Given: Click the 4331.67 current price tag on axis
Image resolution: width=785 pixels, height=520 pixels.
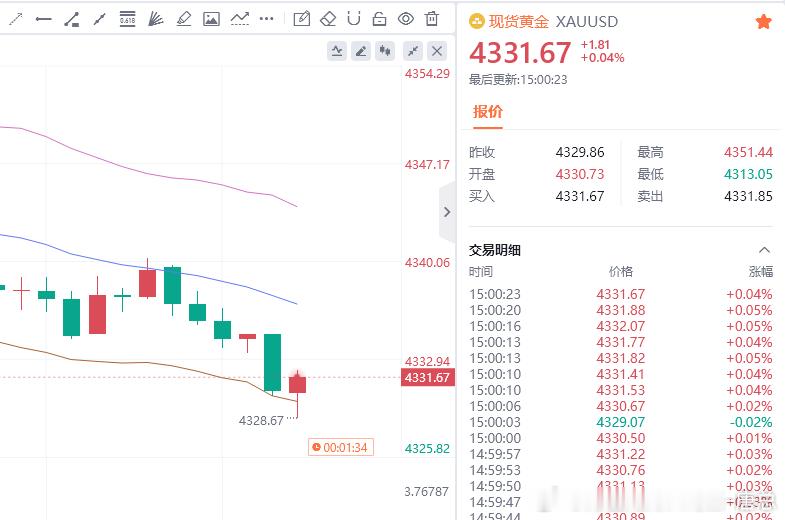Looking at the screenshot, I should coord(428,377).
